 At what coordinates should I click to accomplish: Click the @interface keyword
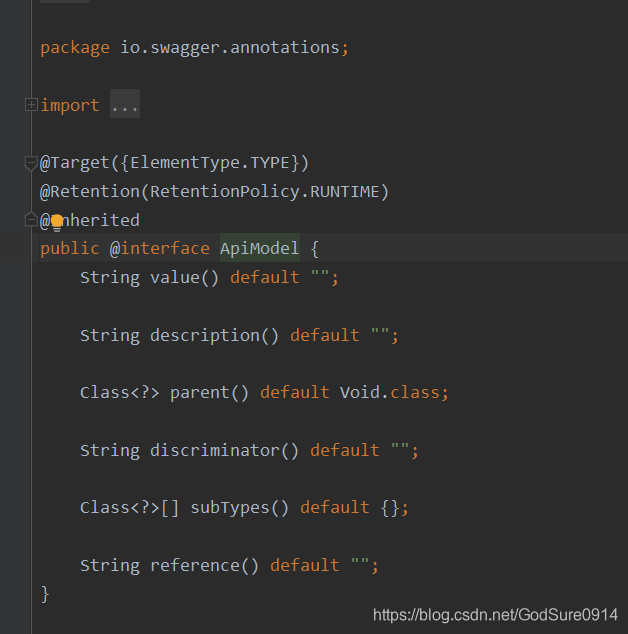pyautogui.click(x=160, y=248)
